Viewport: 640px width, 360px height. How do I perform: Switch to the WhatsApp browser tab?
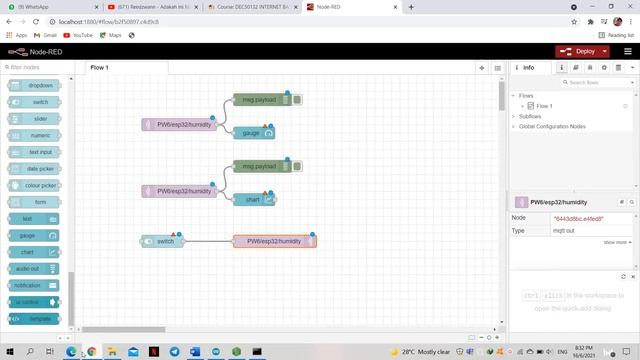click(51, 7)
